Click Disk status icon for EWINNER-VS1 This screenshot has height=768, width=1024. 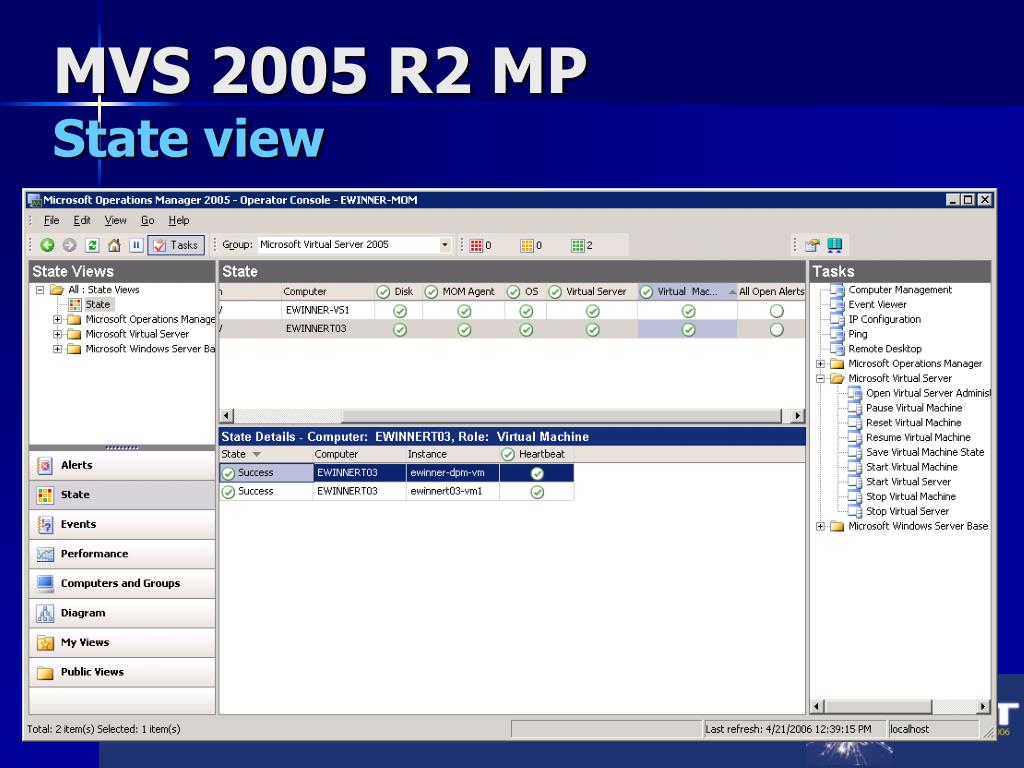pyautogui.click(x=400, y=312)
